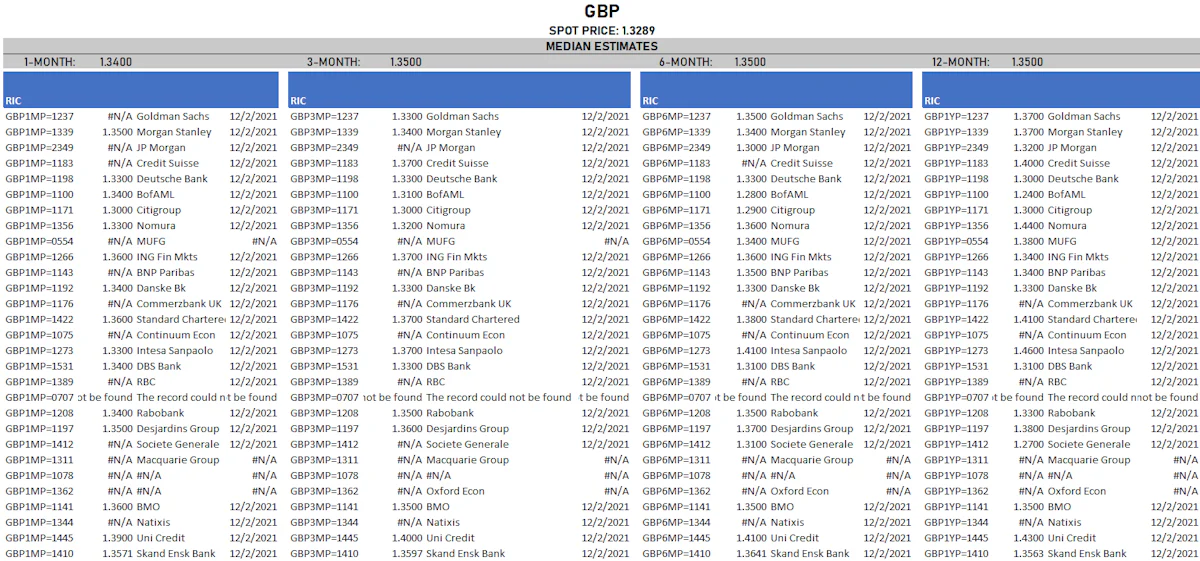
Task: Click BMO in the GBP1MP=1141 row
Action: (148, 507)
